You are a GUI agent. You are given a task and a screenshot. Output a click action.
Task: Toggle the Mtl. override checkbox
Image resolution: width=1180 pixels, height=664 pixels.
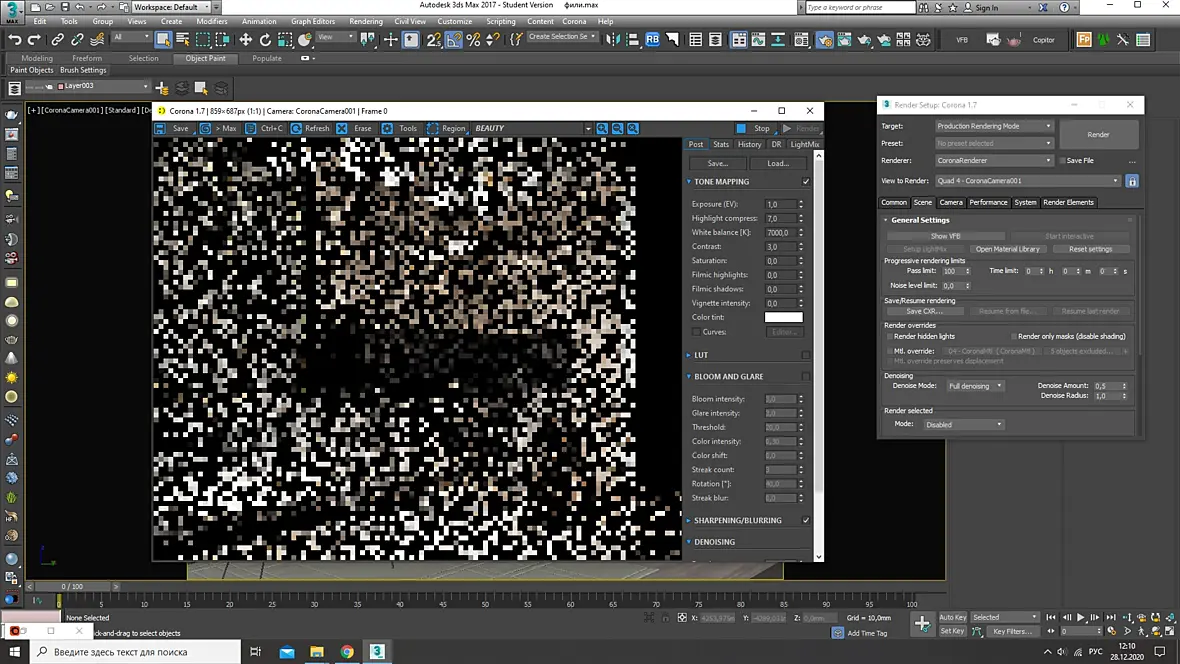coord(890,351)
